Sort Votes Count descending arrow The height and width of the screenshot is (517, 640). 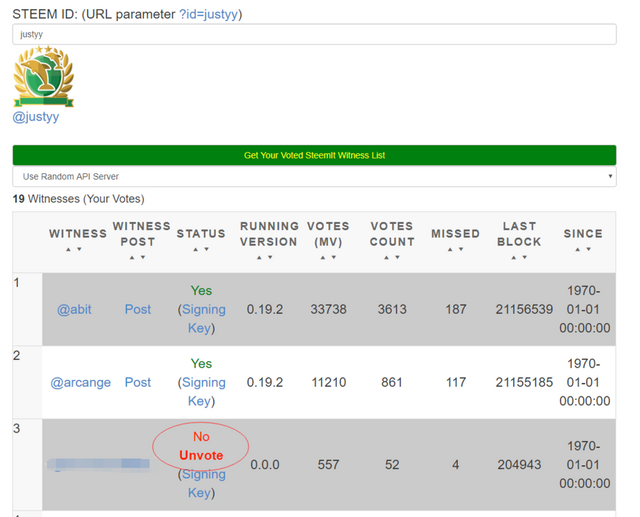[x=398, y=257]
